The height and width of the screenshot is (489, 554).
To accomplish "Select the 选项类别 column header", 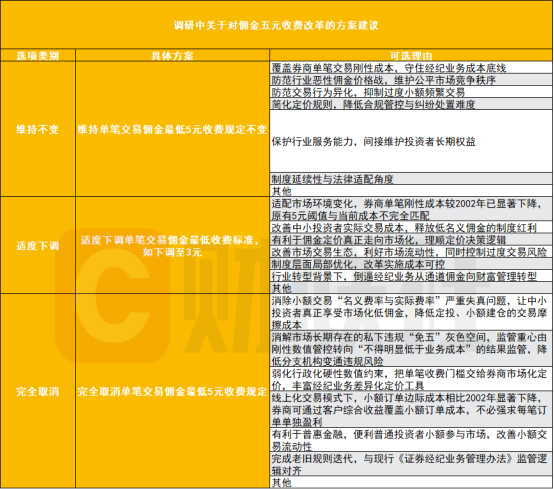I will point(38,55).
